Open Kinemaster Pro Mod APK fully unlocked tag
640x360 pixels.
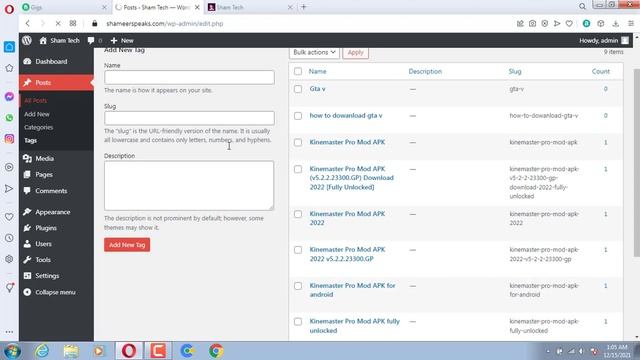(354, 326)
